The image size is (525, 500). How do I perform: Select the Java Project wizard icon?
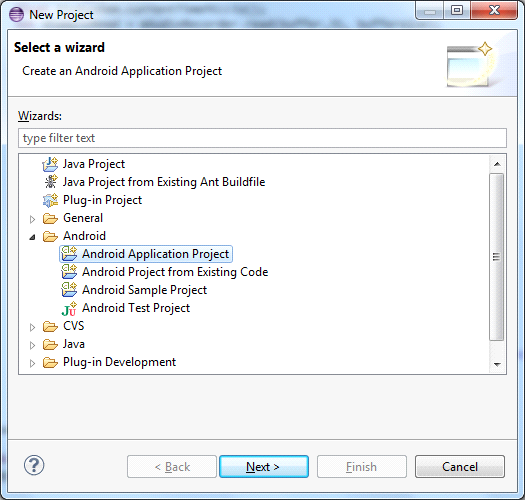click(50, 164)
